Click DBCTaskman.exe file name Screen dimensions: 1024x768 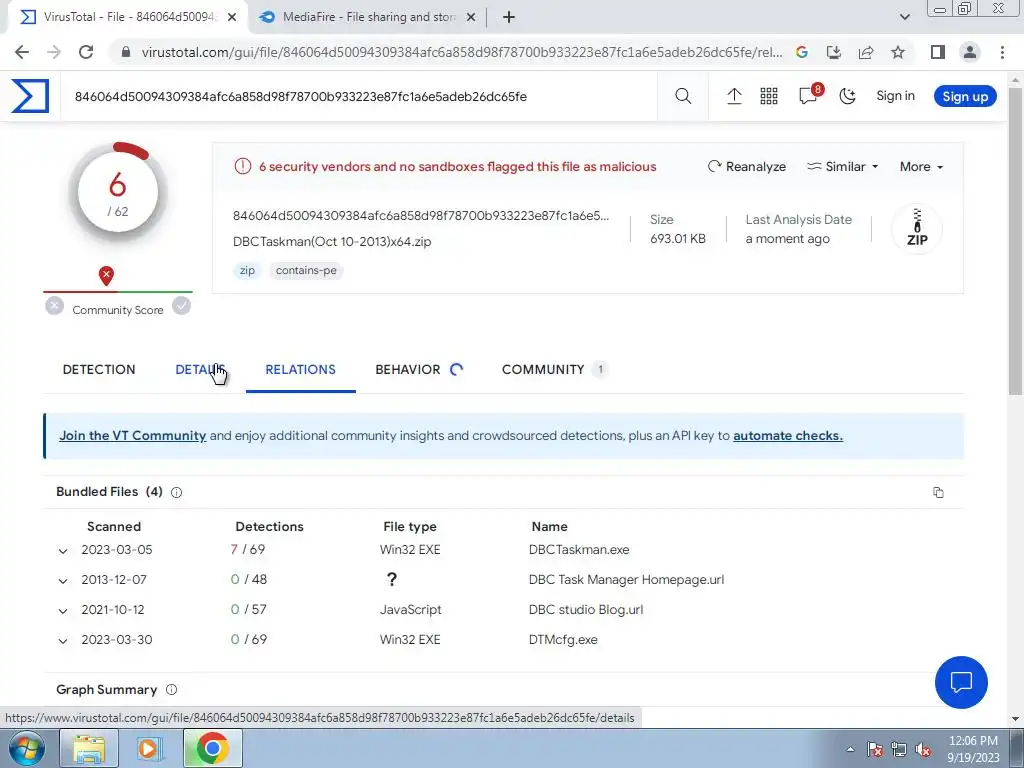pyautogui.click(x=579, y=550)
